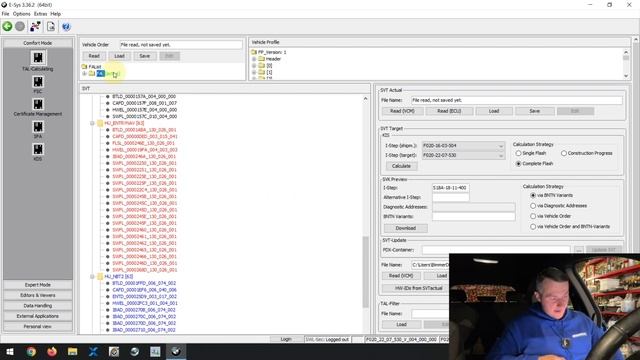This screenshot has width=640, height=360.
Task: Open the Personal view panel
Action: coord(38,327)
